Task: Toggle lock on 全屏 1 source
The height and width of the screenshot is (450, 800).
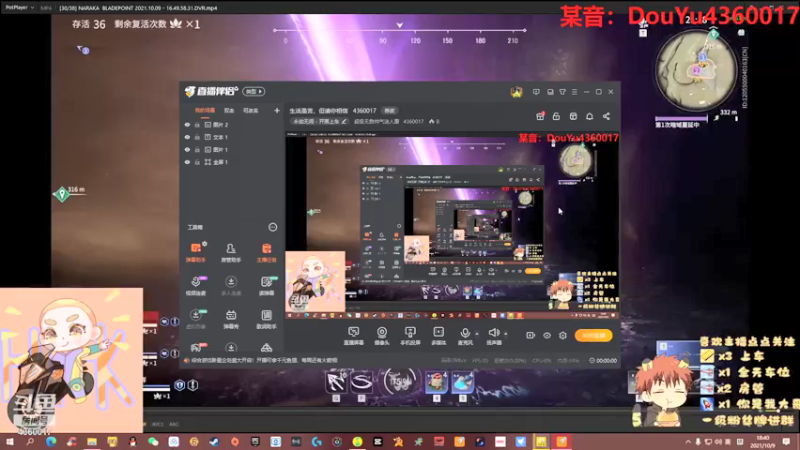Action: (x=197, y=162)
